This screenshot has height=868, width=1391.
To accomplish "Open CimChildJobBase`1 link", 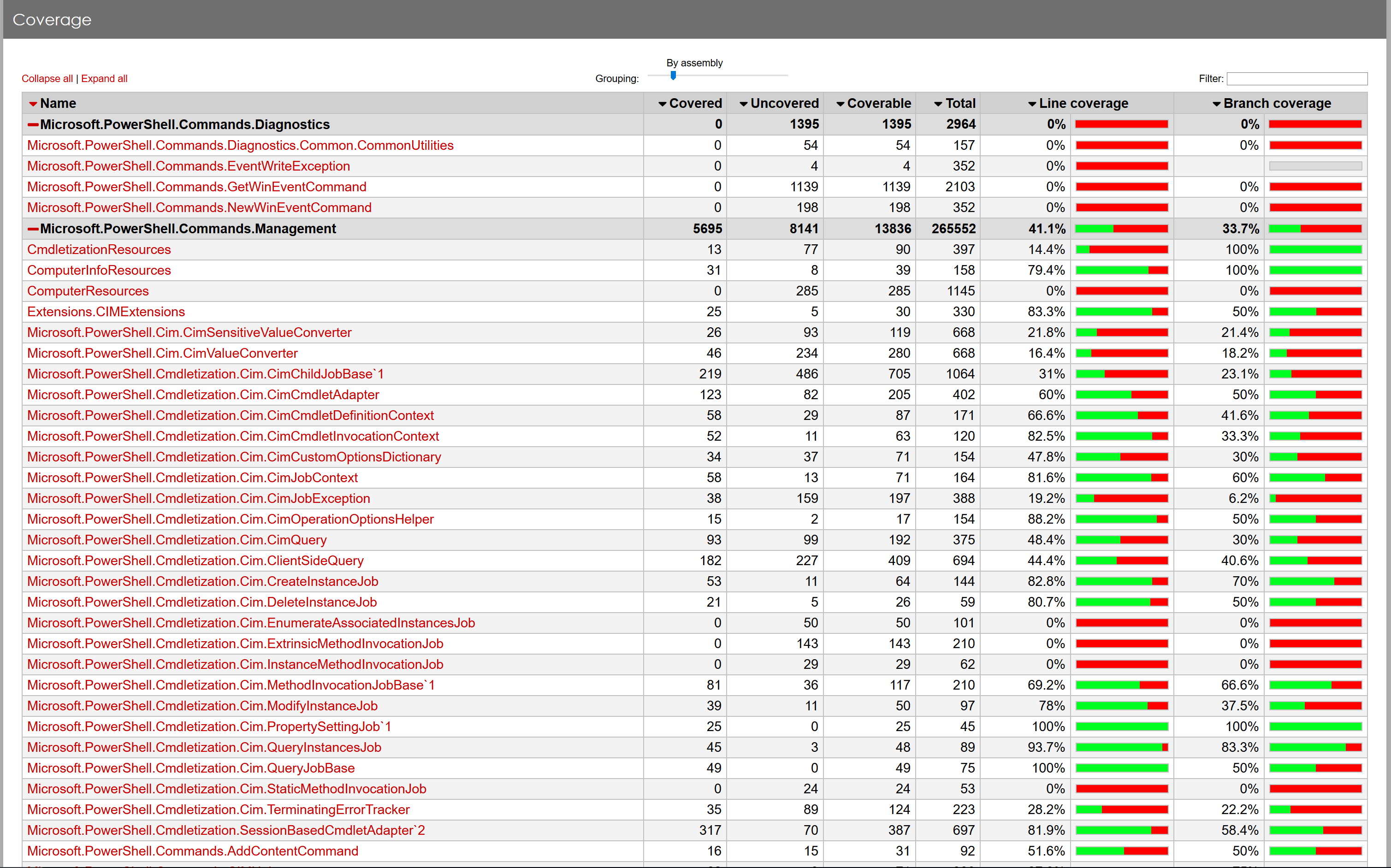I will pos(205,374).
